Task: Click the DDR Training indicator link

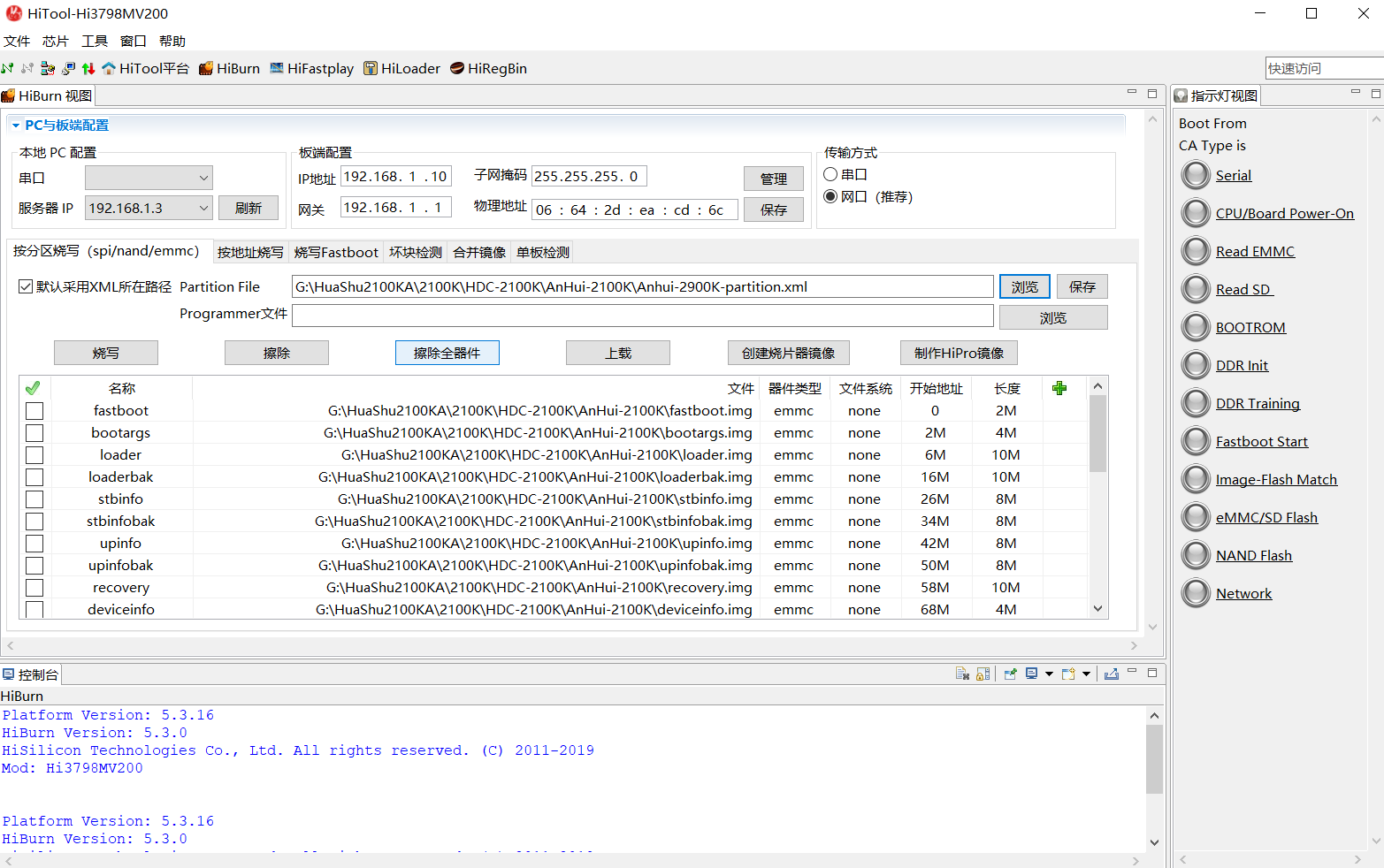Action: [1257, 404]
